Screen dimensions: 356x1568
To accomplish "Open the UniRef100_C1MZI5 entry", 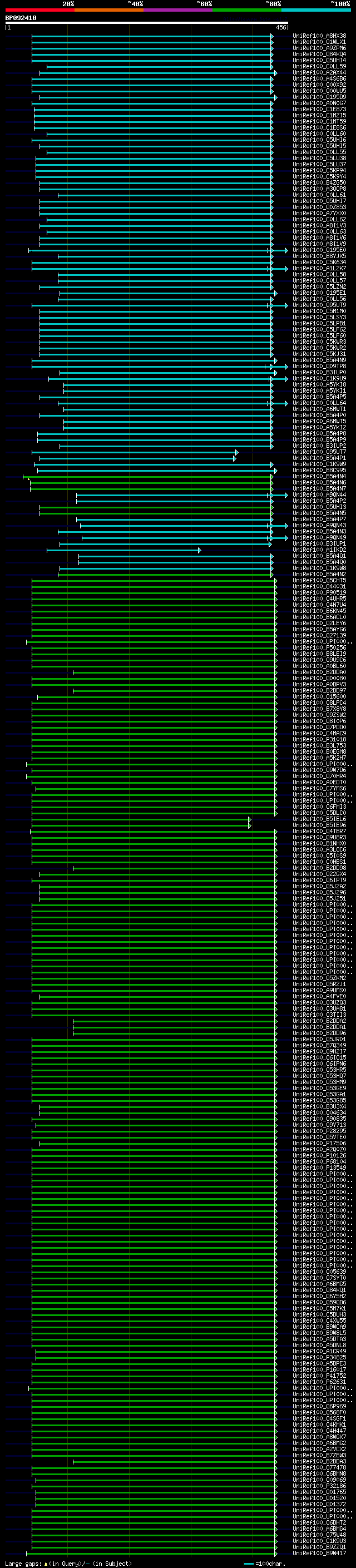I will pos(319,115).
